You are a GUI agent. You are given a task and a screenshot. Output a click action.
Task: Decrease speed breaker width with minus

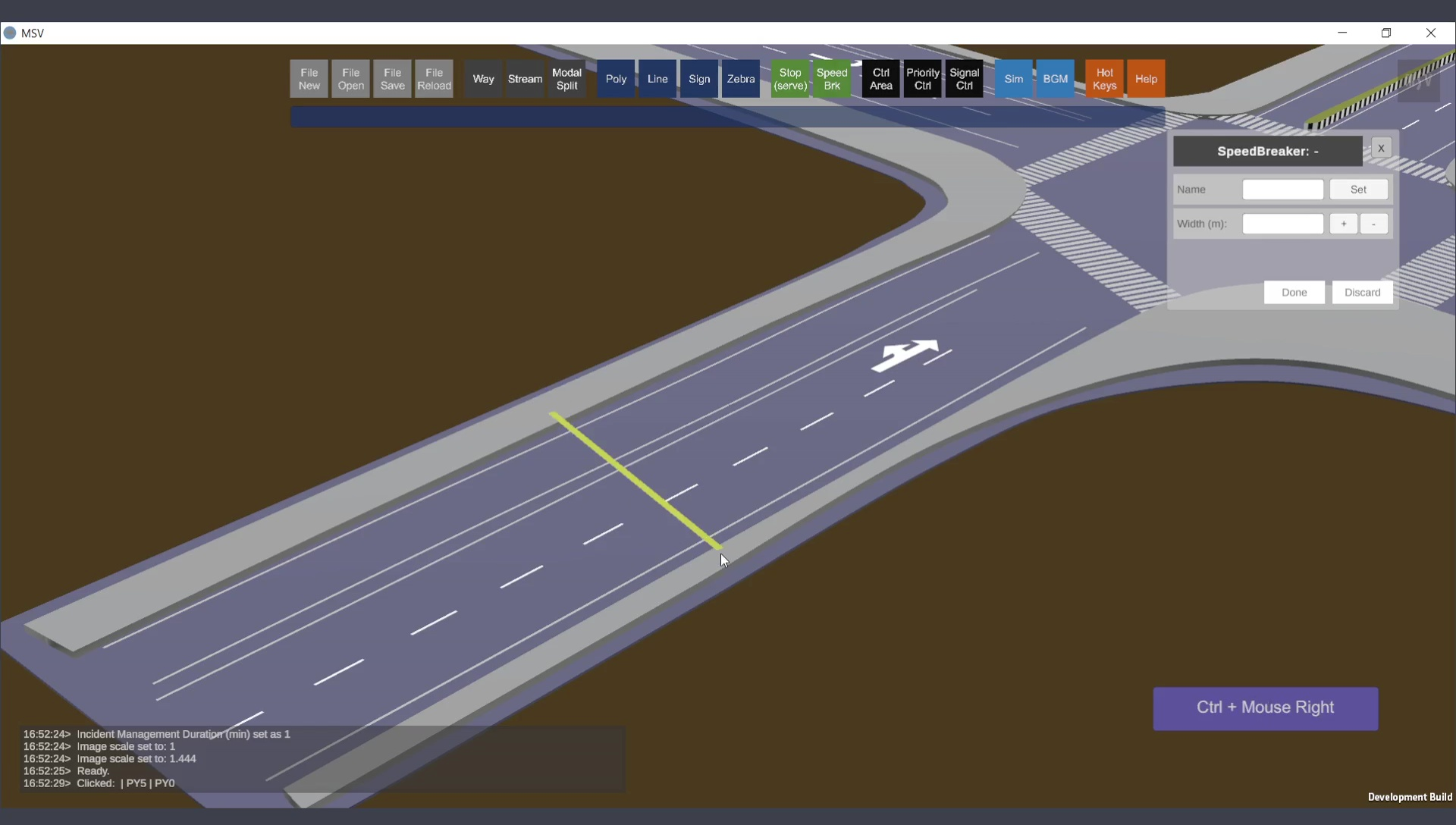pyautogui.click(x=1373, y=224)
